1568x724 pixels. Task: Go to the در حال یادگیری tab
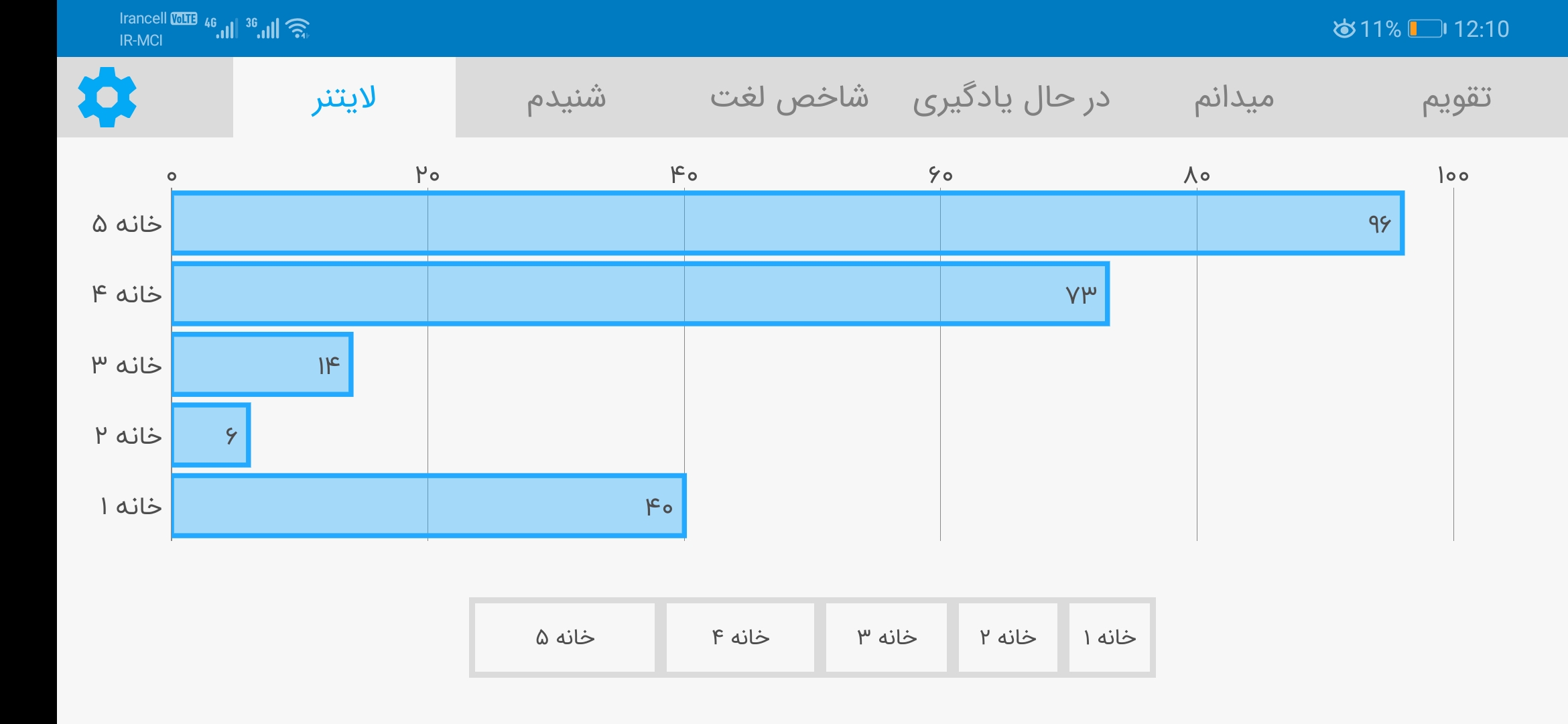[x=1011, y=98]
